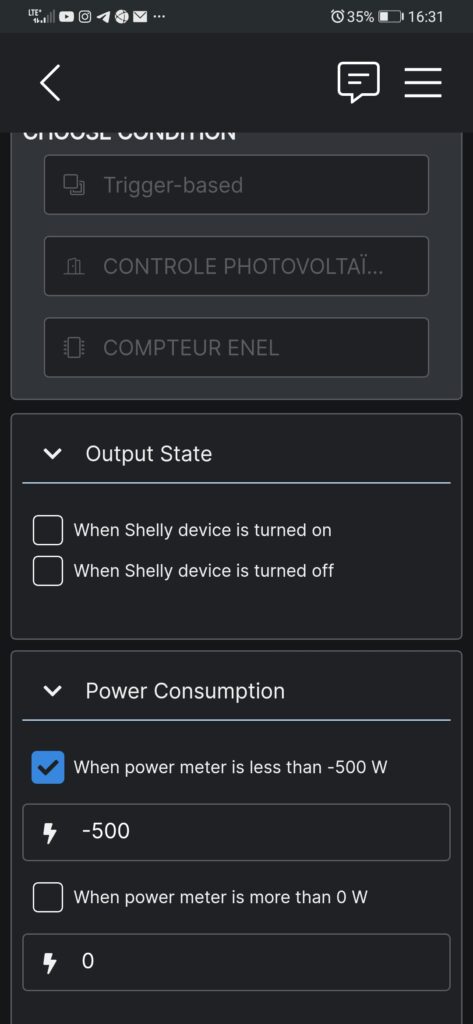
Task: Uncheck power meter less than -500 W
Action: (48, 767)
